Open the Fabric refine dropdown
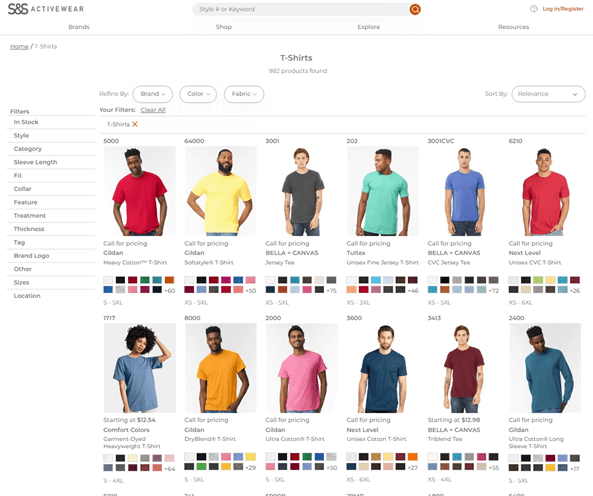This screenshot has height=496, width=593. pos(244,94)
